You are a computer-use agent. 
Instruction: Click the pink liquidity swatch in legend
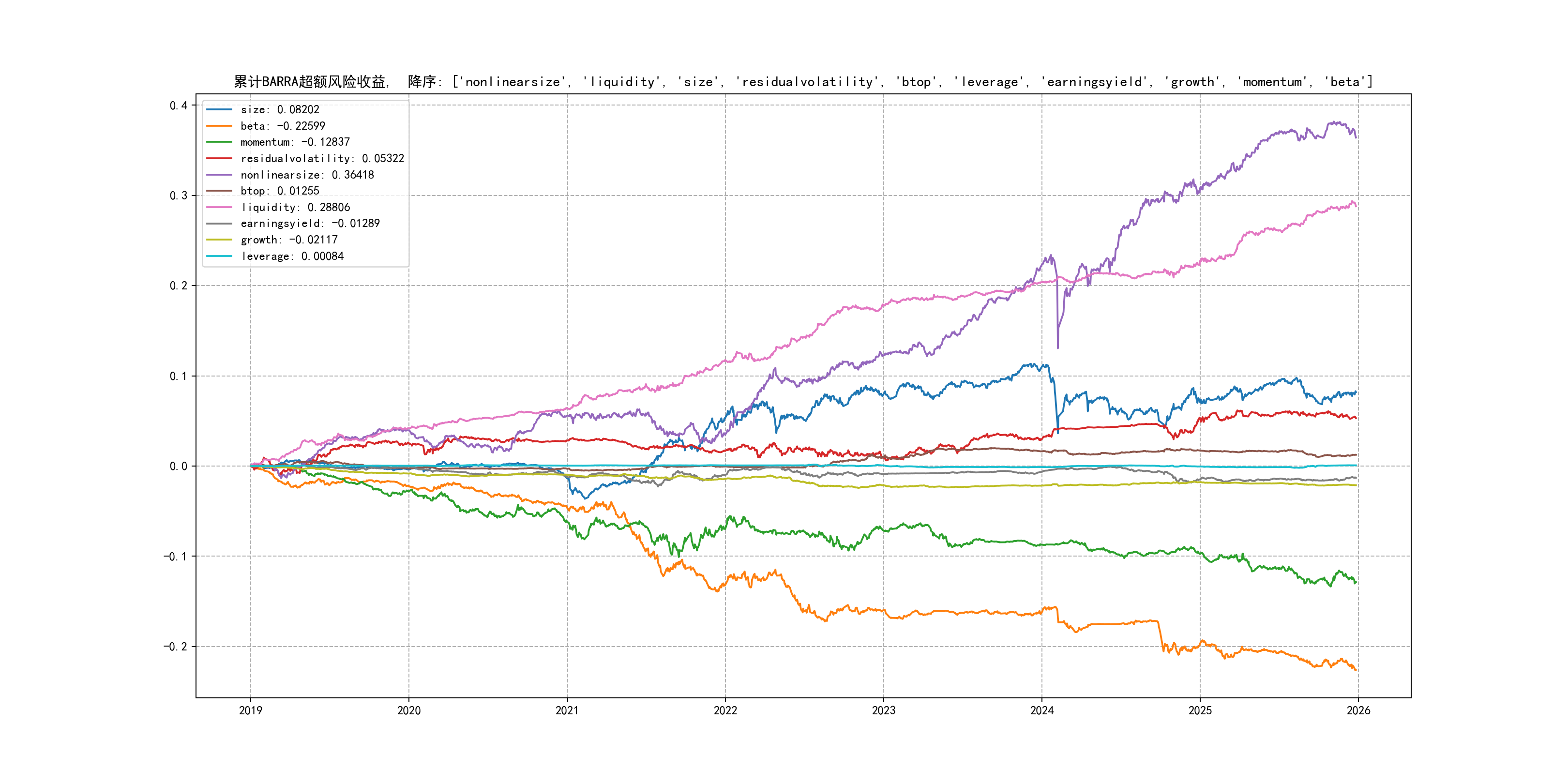pyautogui.click(x=219, y=208)
